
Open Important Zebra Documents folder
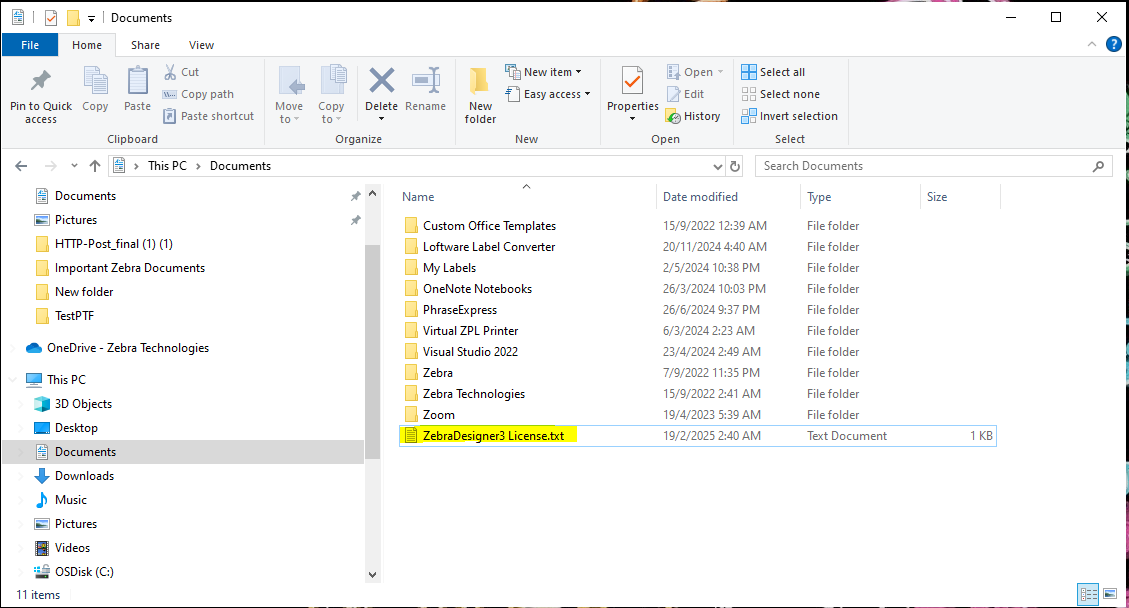point(130,267)
